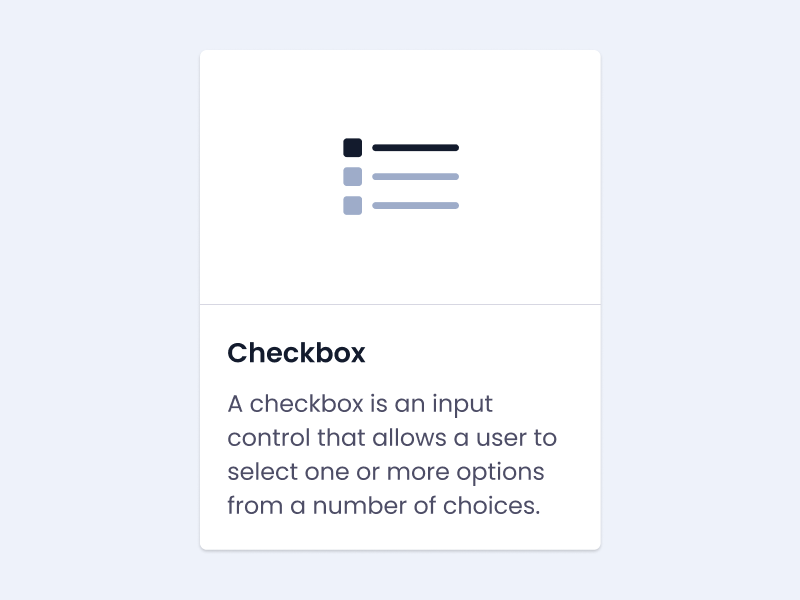
Task: Click the bottom gray label line
Action: 415,206
